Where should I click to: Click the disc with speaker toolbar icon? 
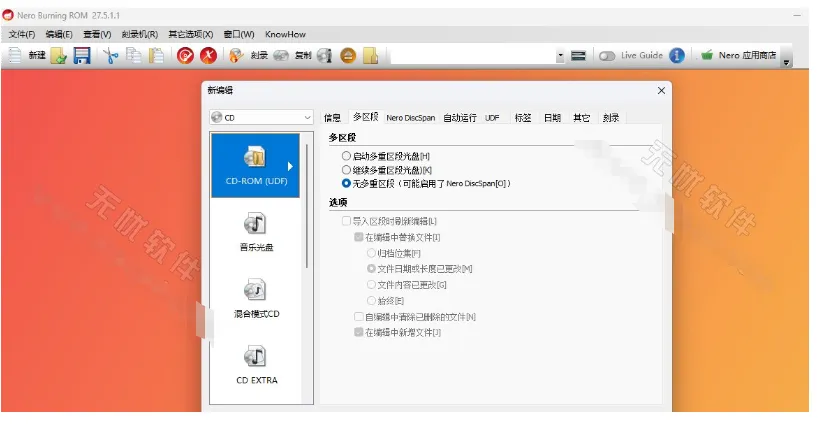[x=324, y=55]
